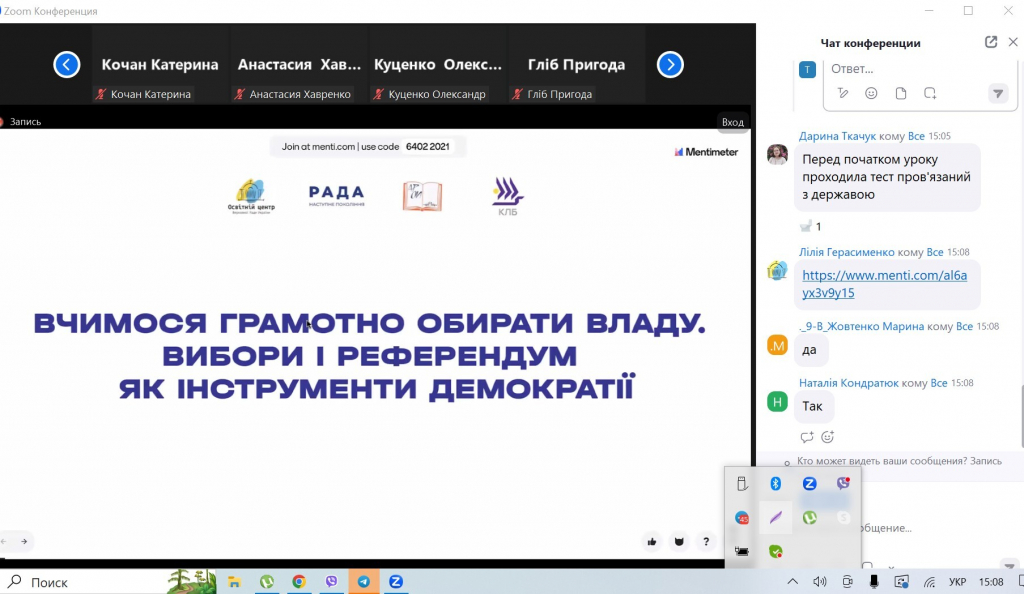Open the menti.com link from Лілія Герасименко
This screenshot has width=1024, height=594.
(884, 284)
